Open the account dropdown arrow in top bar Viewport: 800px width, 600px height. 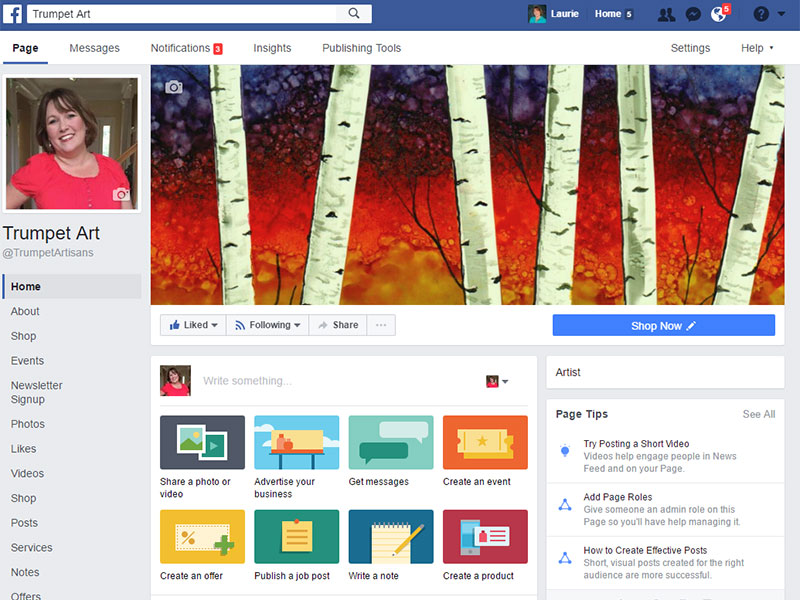tap(781, 14)
